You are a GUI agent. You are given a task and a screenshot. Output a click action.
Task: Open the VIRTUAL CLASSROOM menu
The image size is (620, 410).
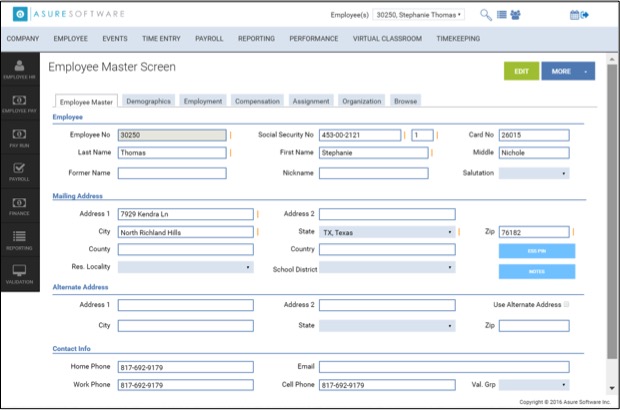(x=387, y=39)
